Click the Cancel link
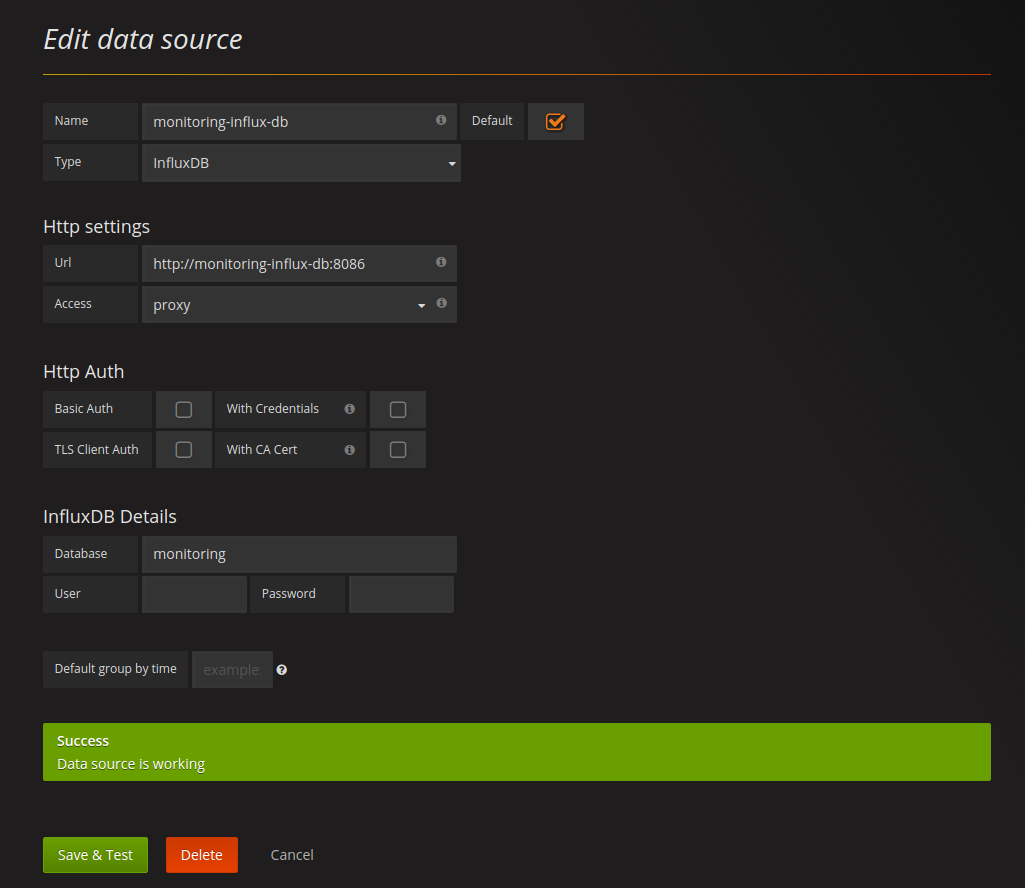This screenshot has height=888, width=1025. pos(292,855)
